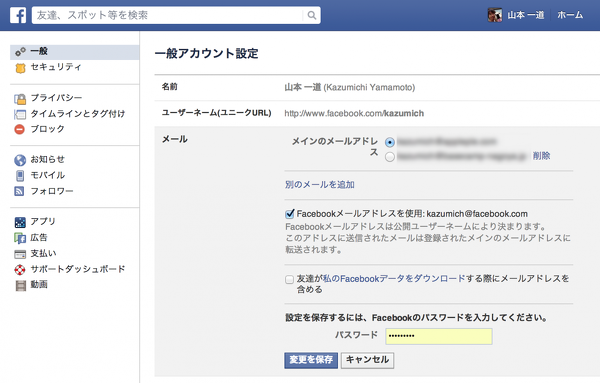Follow 私のFacebookデータをダウンロード link
600x383 pixels.
394,279
